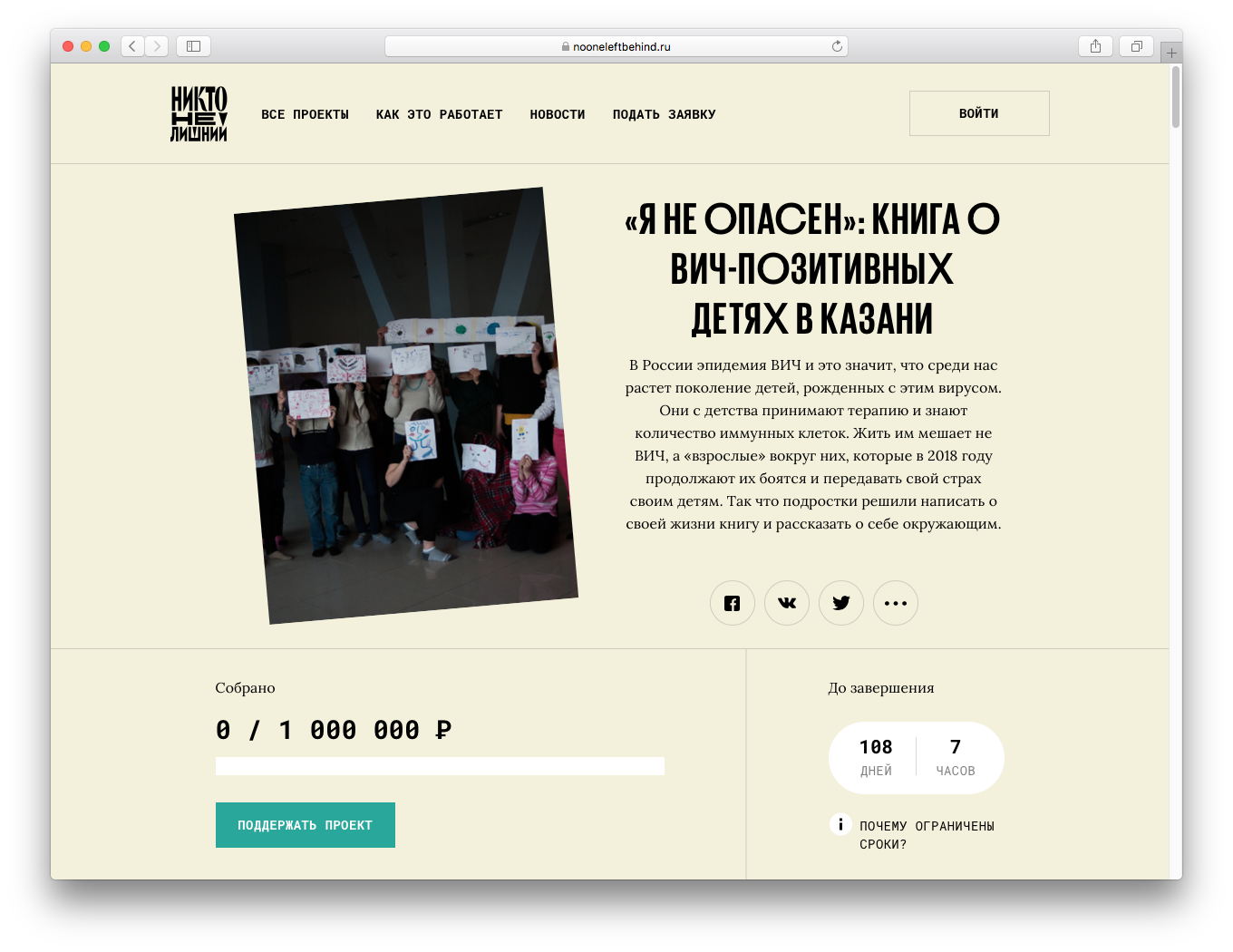
Task: Go to НОВОСТИ section
Action: [x=558, y=114]
